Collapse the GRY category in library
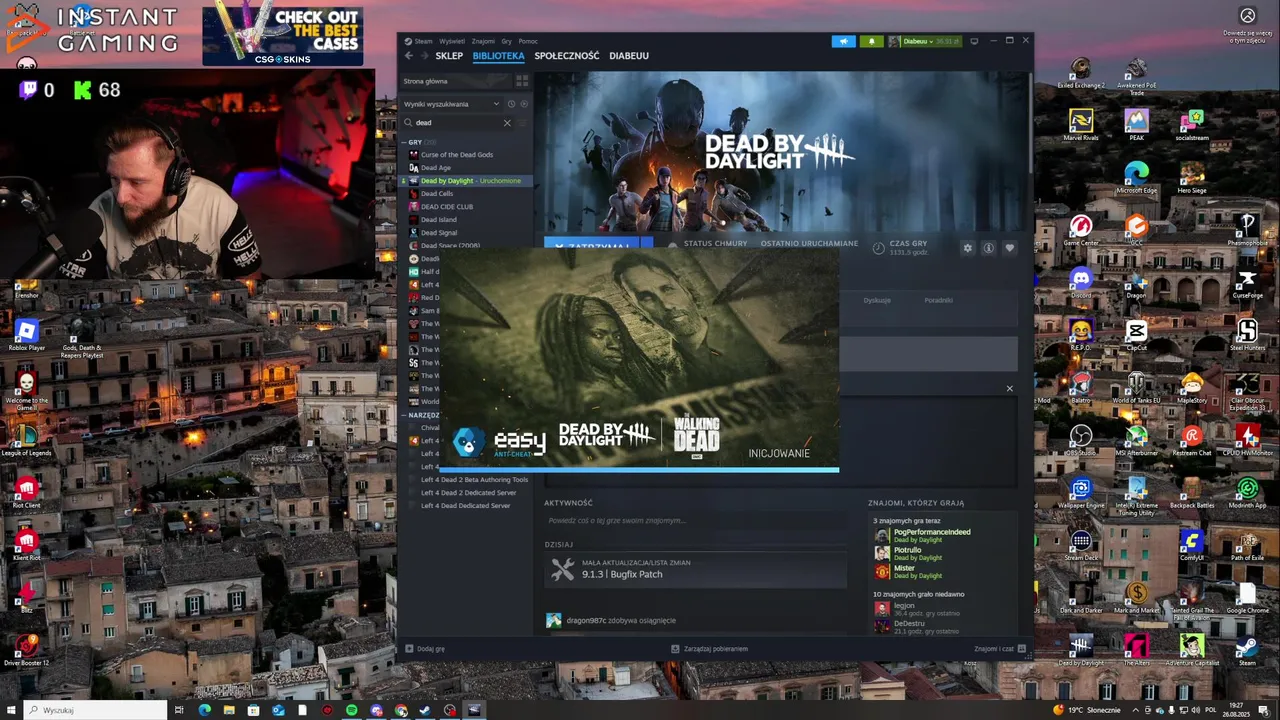Image resolution: width=1280 pixels, height=720 pixels. 404,142
